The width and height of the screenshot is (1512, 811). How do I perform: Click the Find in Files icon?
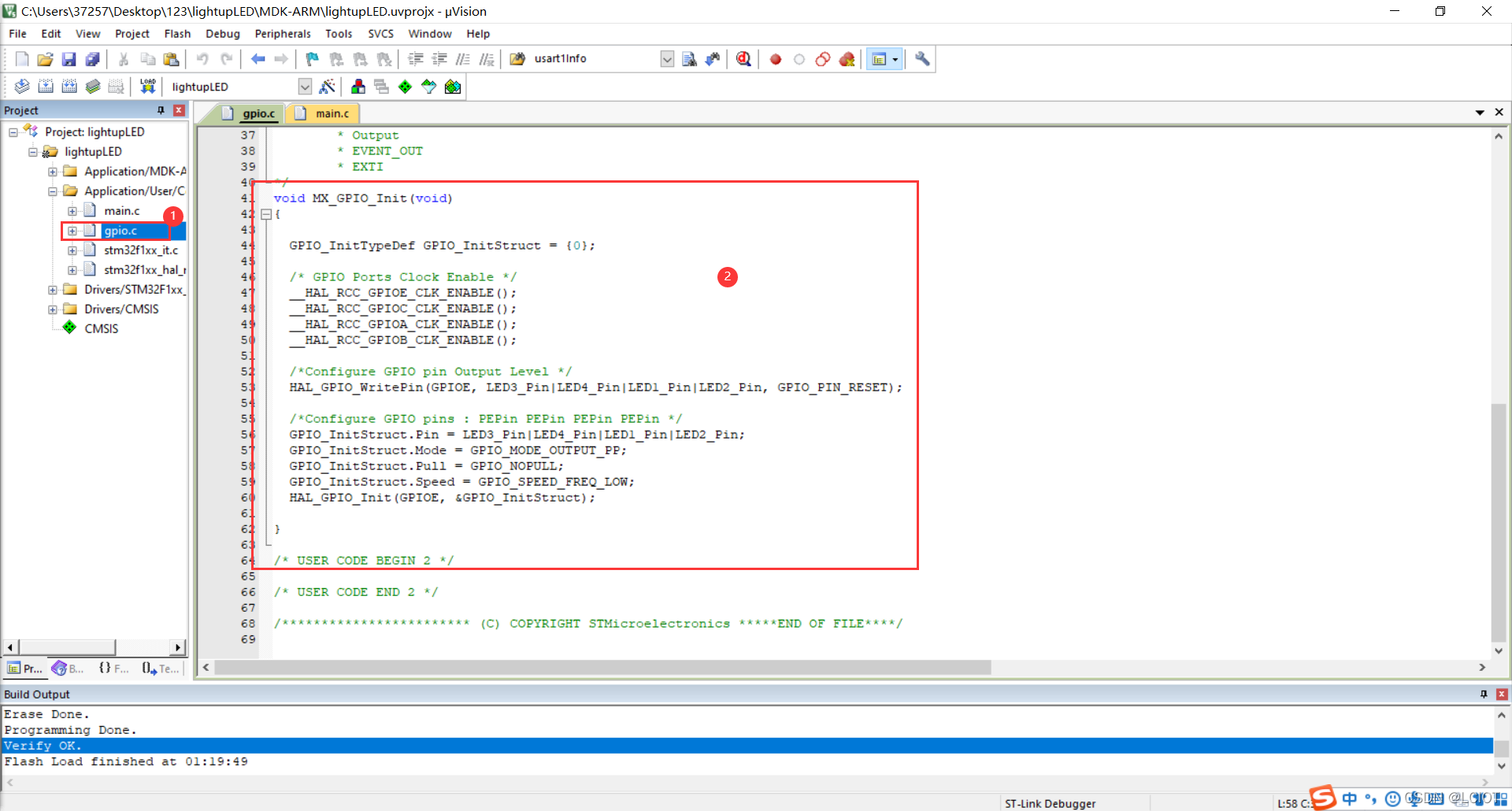coord(517,59)
